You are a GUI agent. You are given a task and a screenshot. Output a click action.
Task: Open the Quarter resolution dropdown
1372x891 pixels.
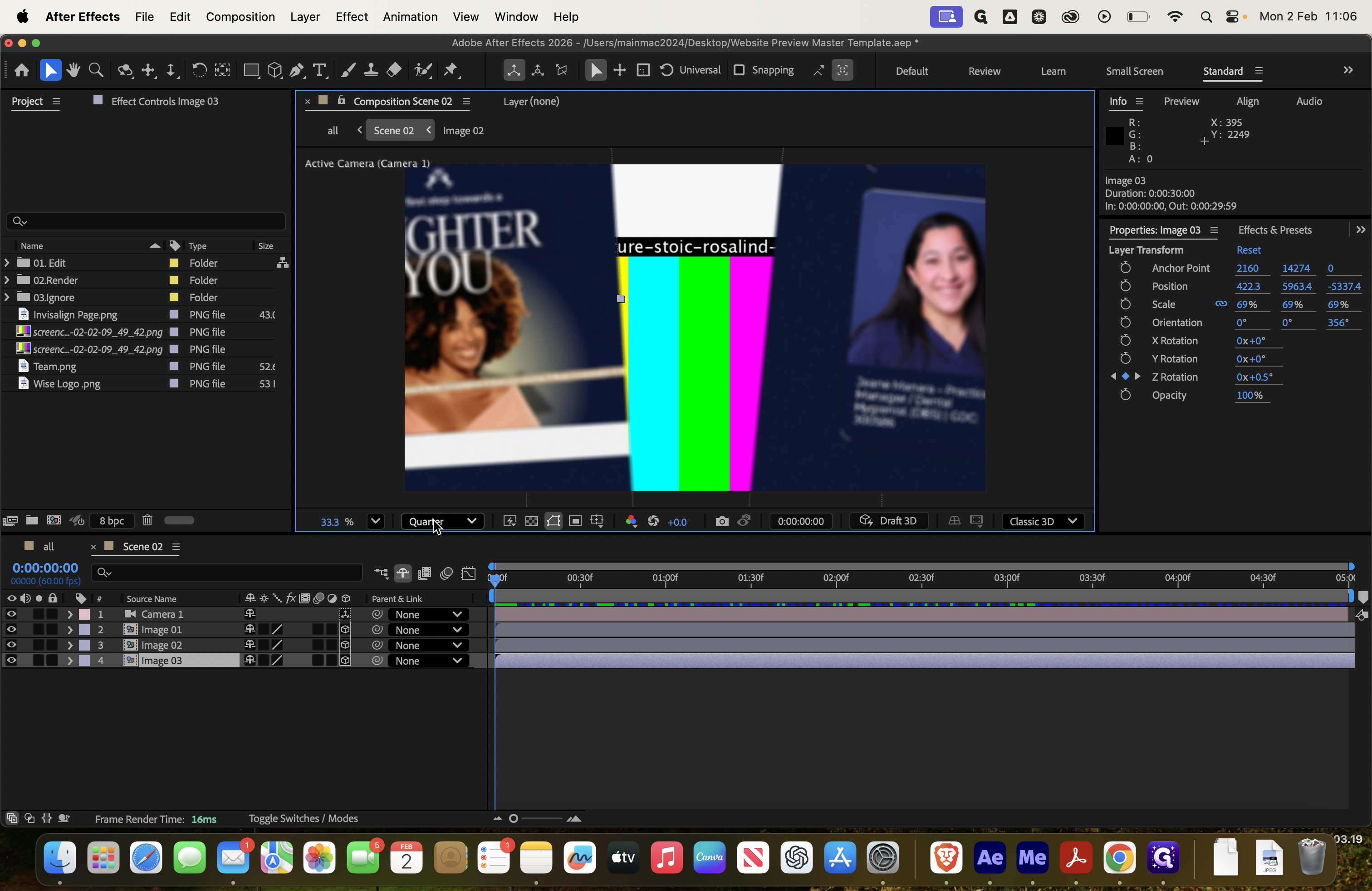tap(442, 520)
